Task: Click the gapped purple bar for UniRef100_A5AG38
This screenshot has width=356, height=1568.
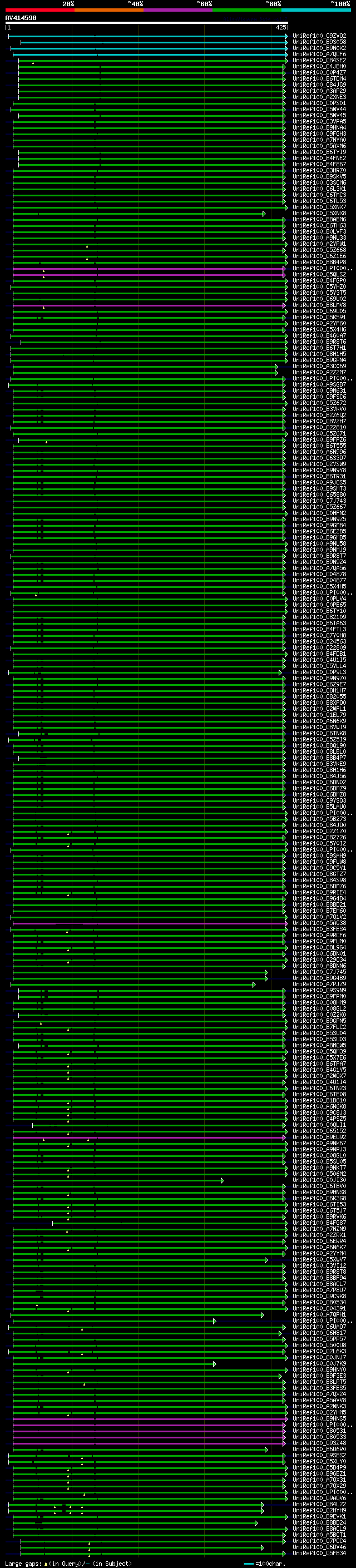Action: [x=150, y=923]
